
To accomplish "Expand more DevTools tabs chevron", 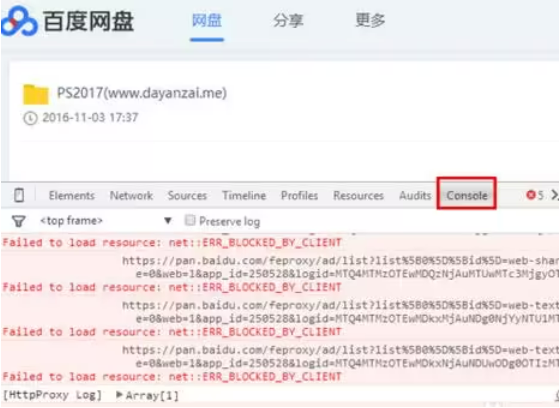I will pos(555,195).
